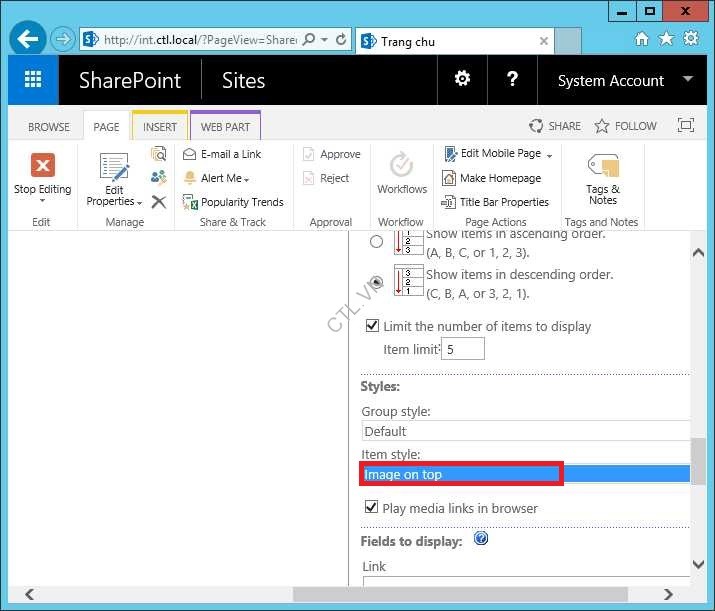Click the Item limit input field
The width and height of the screenshot is (715, 611).
coord(464,350)
